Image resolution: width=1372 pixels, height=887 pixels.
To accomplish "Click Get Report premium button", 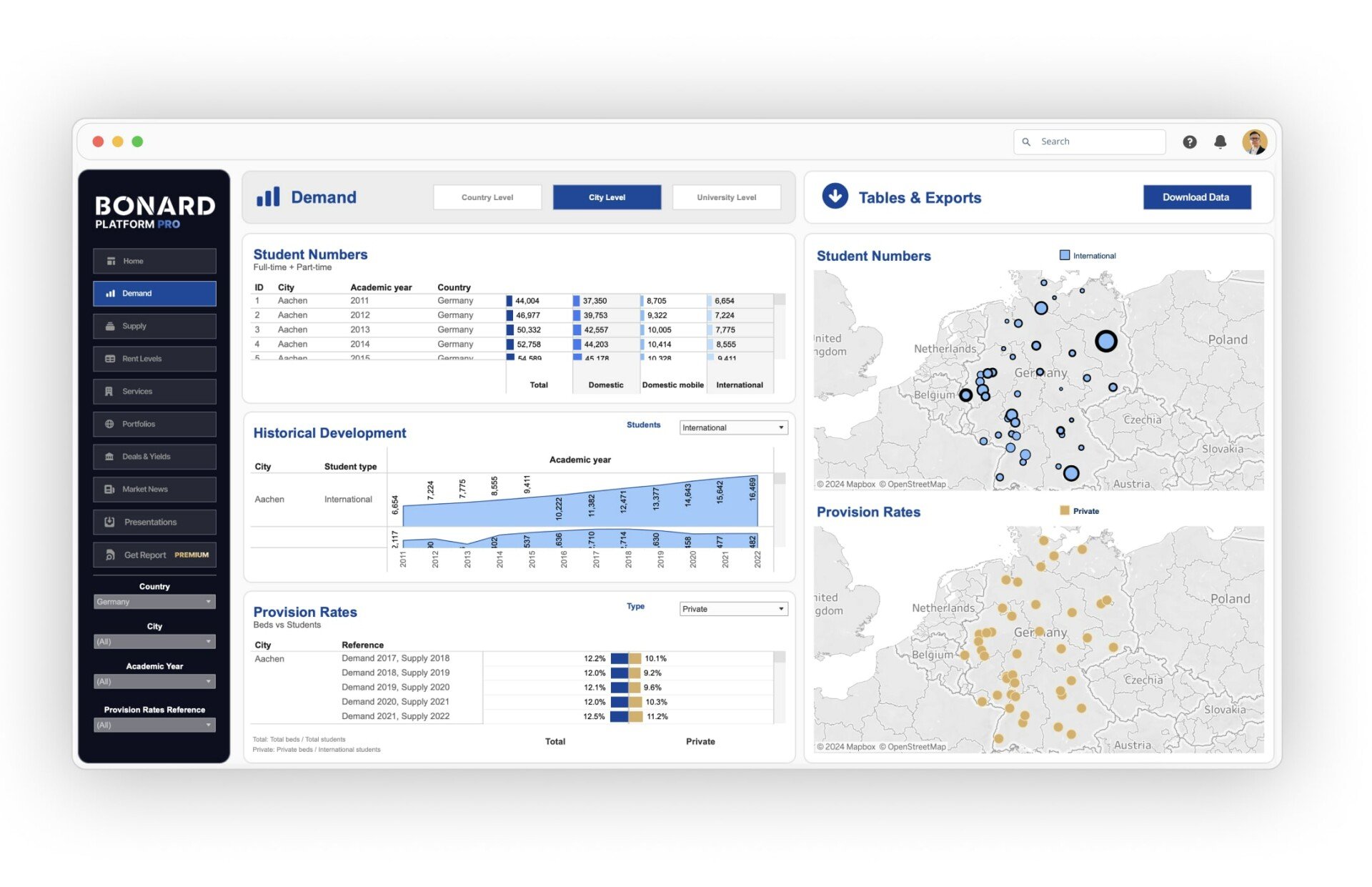I will (x=154, y=555).
